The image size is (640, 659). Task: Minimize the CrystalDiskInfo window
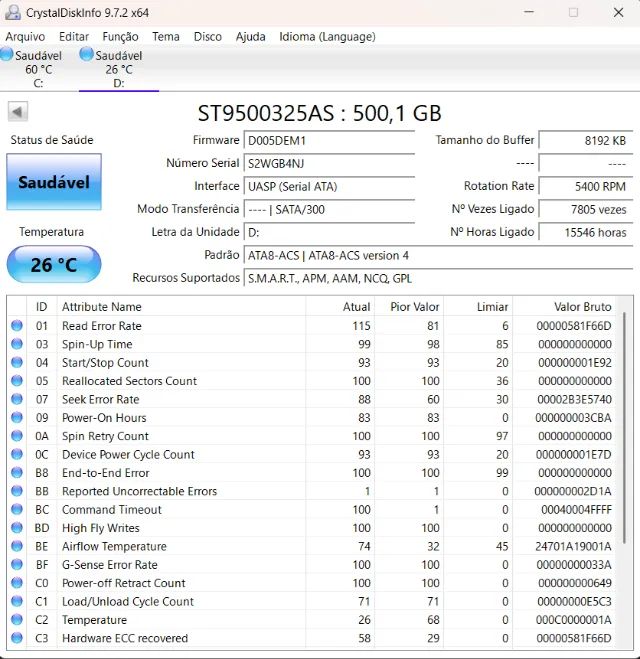tap(529, 12)
